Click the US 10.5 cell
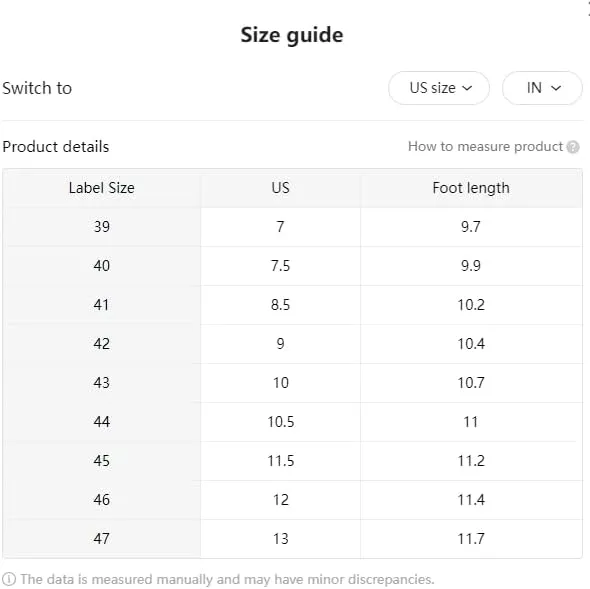Image resolution: width=590 pixels, height=589 pixels. click(x=280, y=422)
